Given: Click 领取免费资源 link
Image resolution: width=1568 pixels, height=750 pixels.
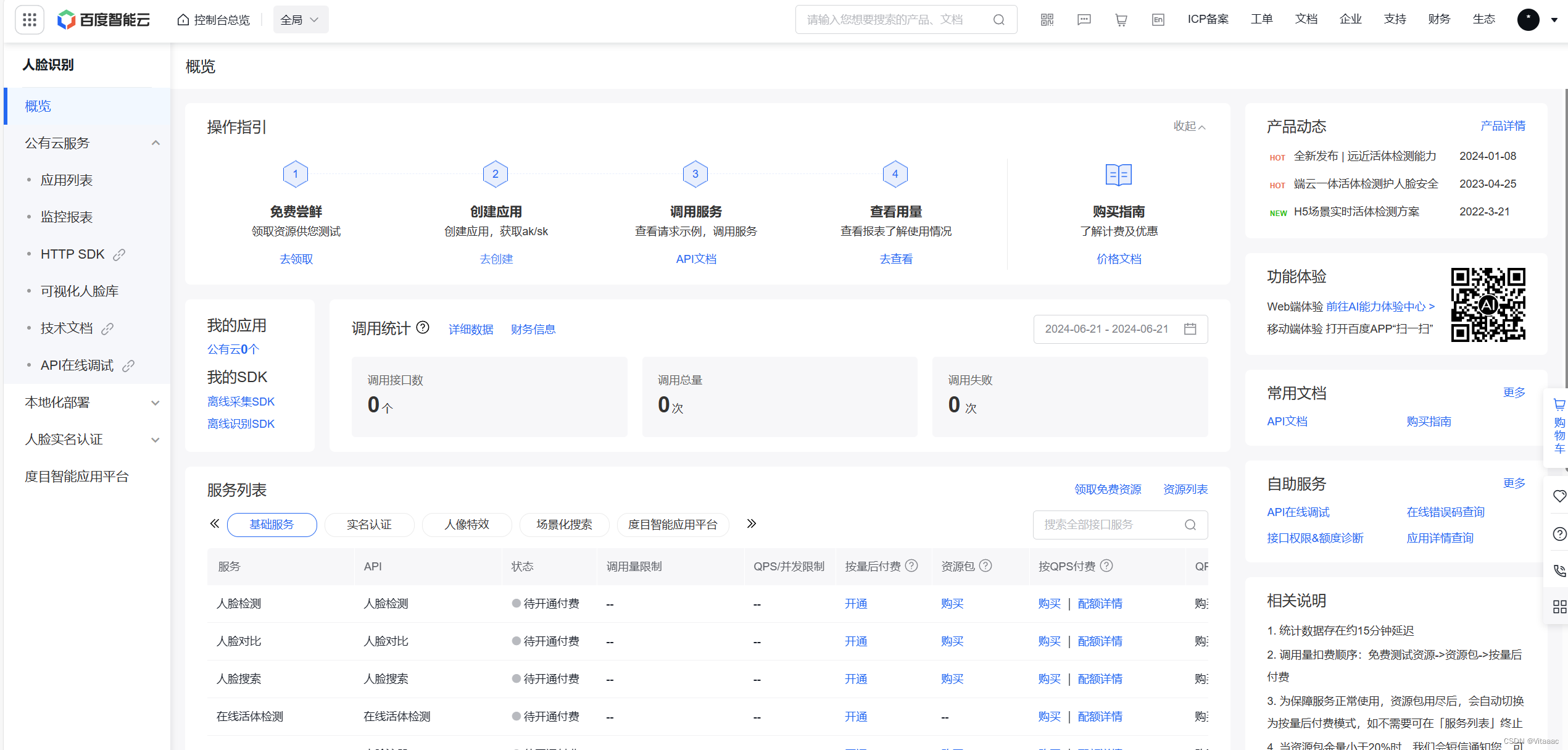Looking at the screenshot, I should [1108, 490].
